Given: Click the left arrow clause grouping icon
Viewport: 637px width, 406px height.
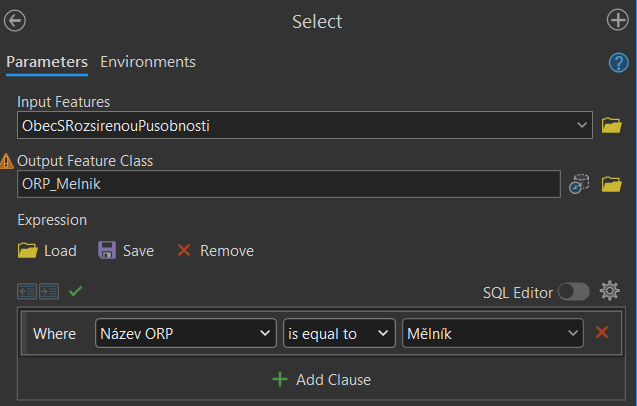Looking at the screenshot, I should click(x=27, y=292).
